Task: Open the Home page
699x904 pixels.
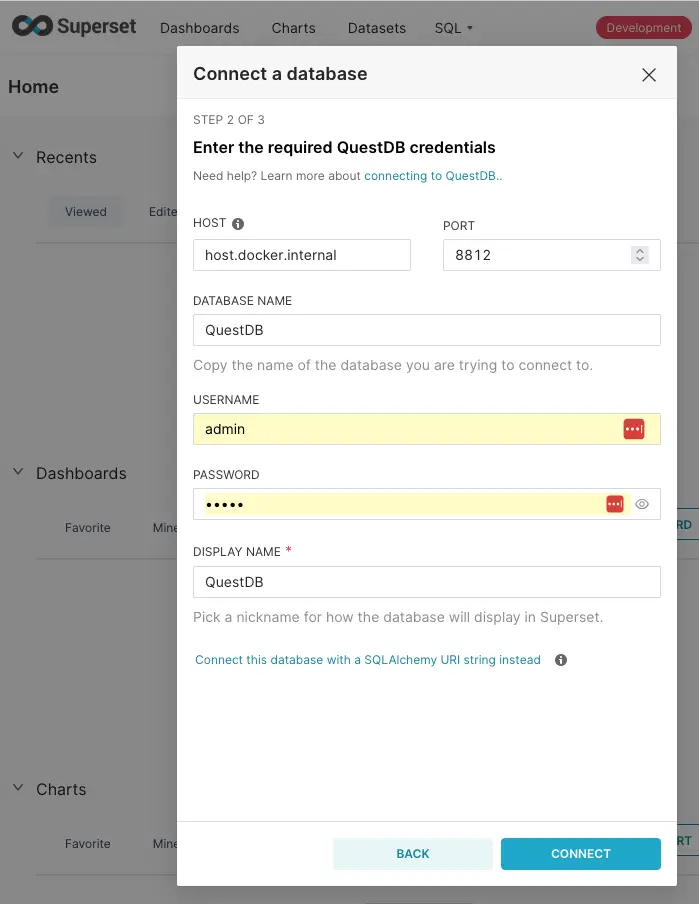Action: [x=33, y=86]
